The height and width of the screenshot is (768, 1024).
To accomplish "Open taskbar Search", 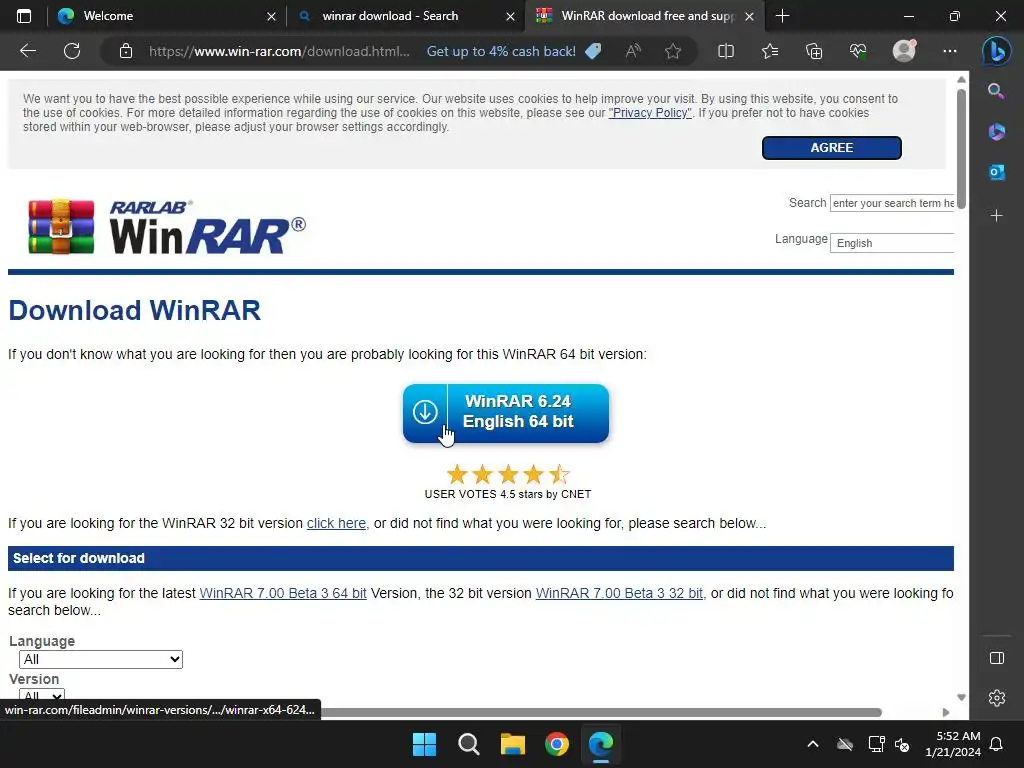I will pyautogui.click(x=468, y=744).
